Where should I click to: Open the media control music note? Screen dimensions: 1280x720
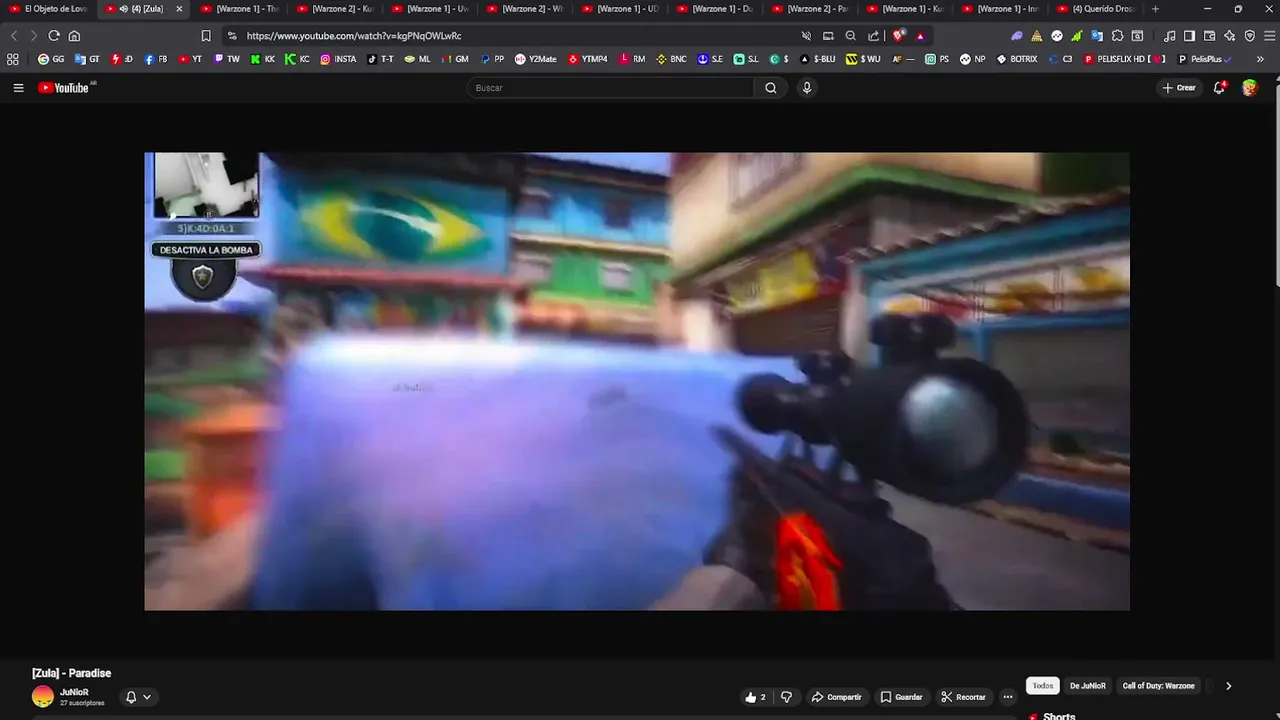pos(1169,35)
